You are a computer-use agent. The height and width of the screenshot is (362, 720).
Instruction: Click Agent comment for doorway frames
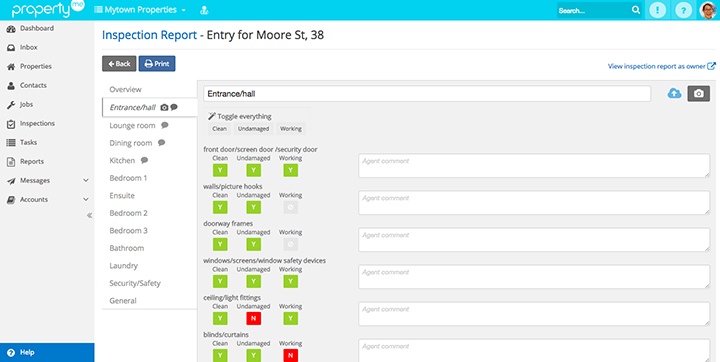534,240
